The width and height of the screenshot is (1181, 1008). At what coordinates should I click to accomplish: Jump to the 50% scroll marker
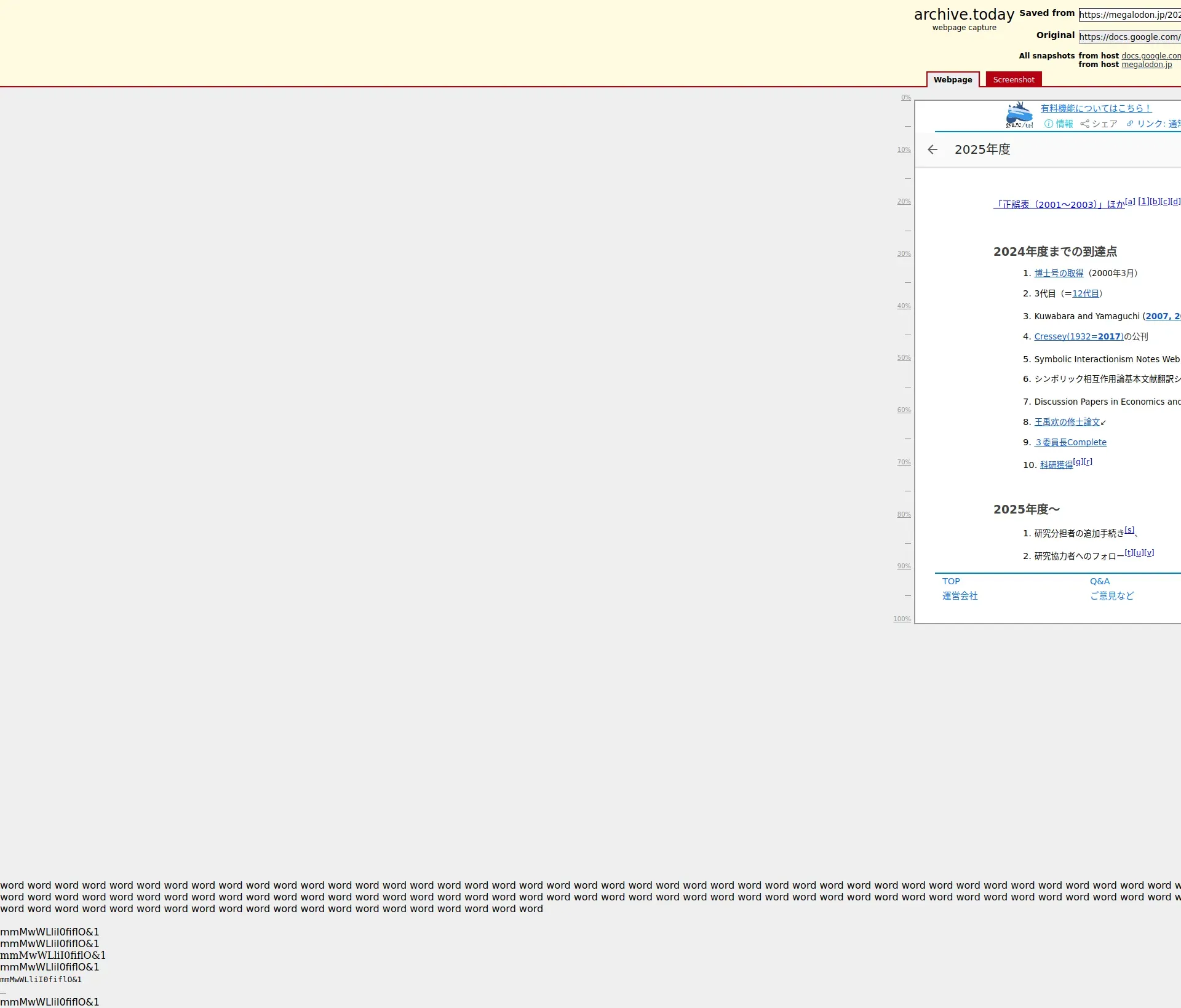point(904,358)
